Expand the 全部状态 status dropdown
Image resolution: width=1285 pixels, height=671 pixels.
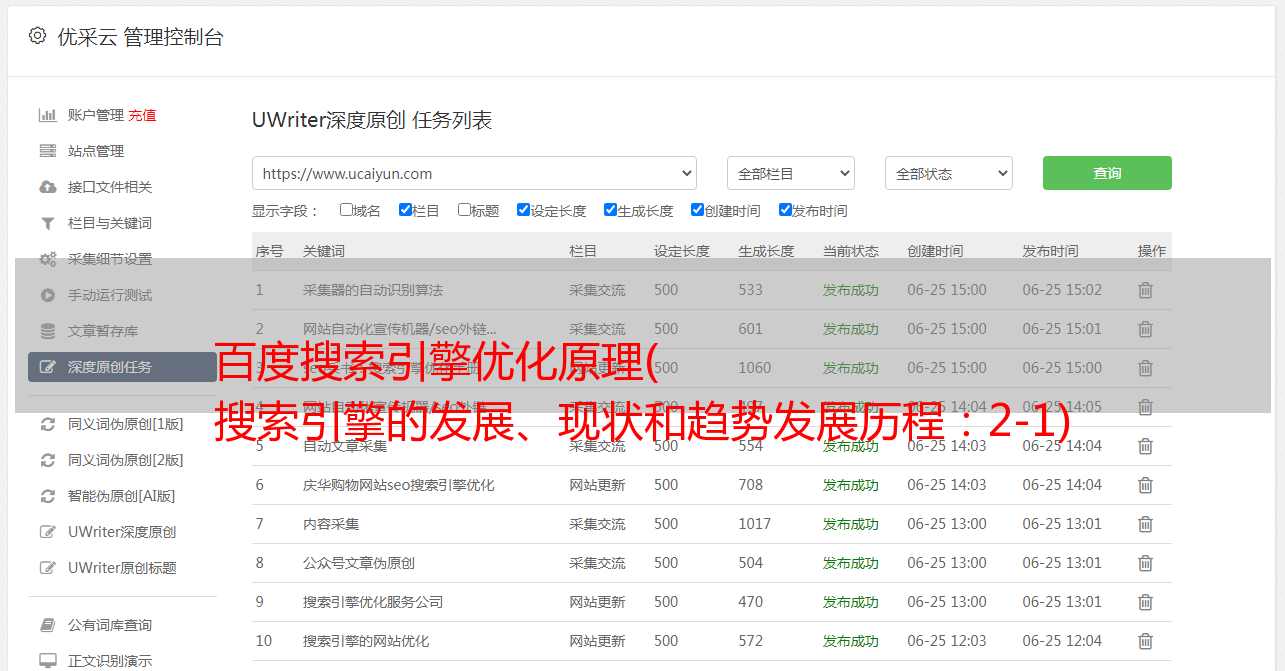coord(949,173)
